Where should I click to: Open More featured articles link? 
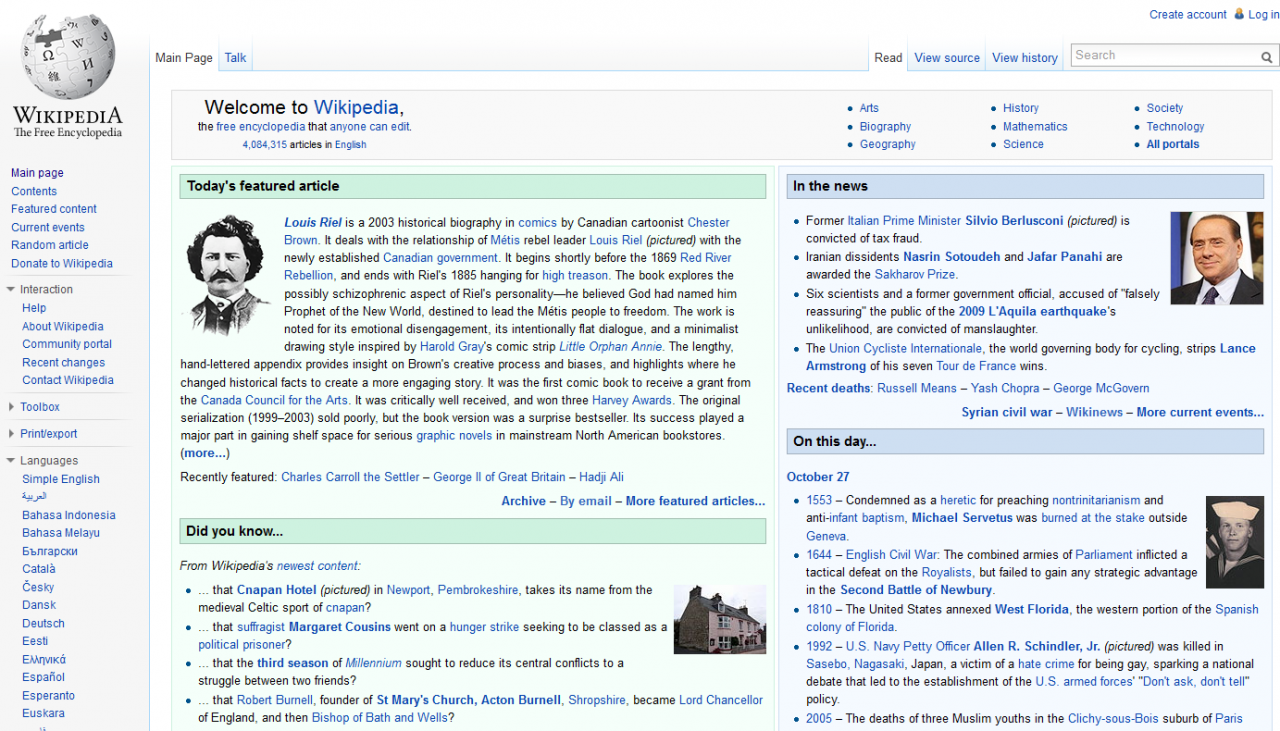[x=695, y=501]
